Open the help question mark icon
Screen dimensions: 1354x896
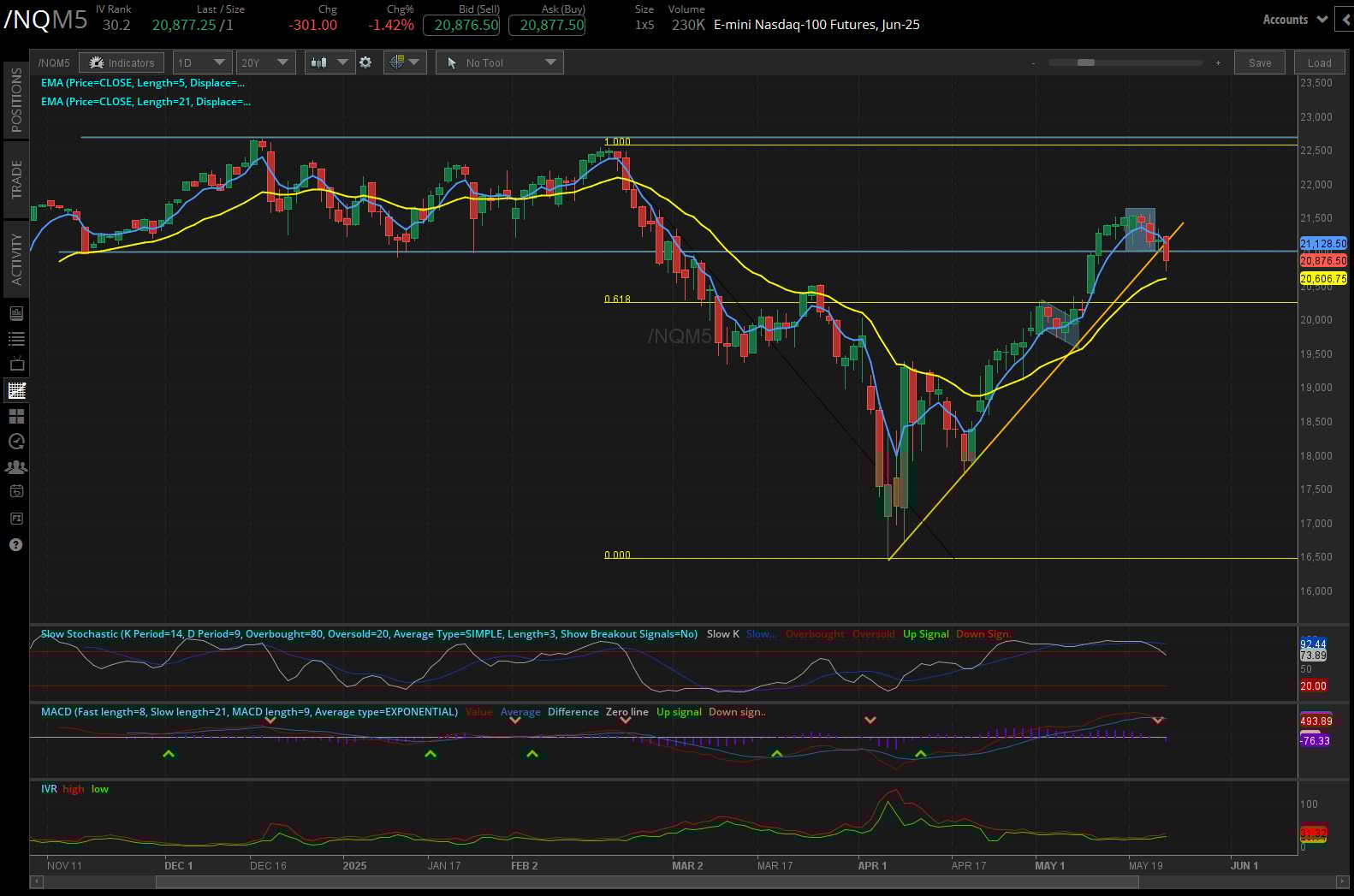[x=16, y=544]
